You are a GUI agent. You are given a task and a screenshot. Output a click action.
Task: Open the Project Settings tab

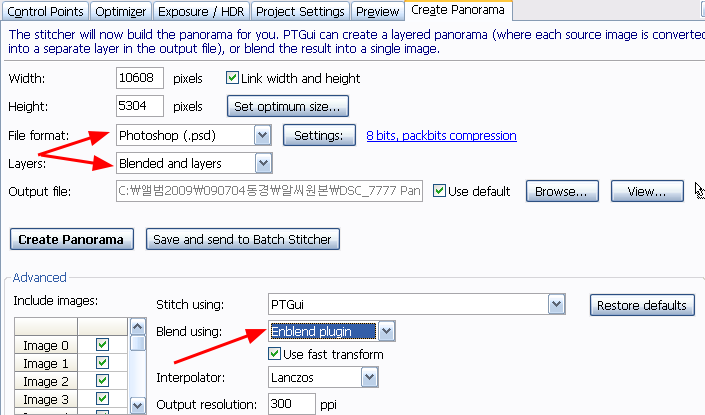pos(300,11)
